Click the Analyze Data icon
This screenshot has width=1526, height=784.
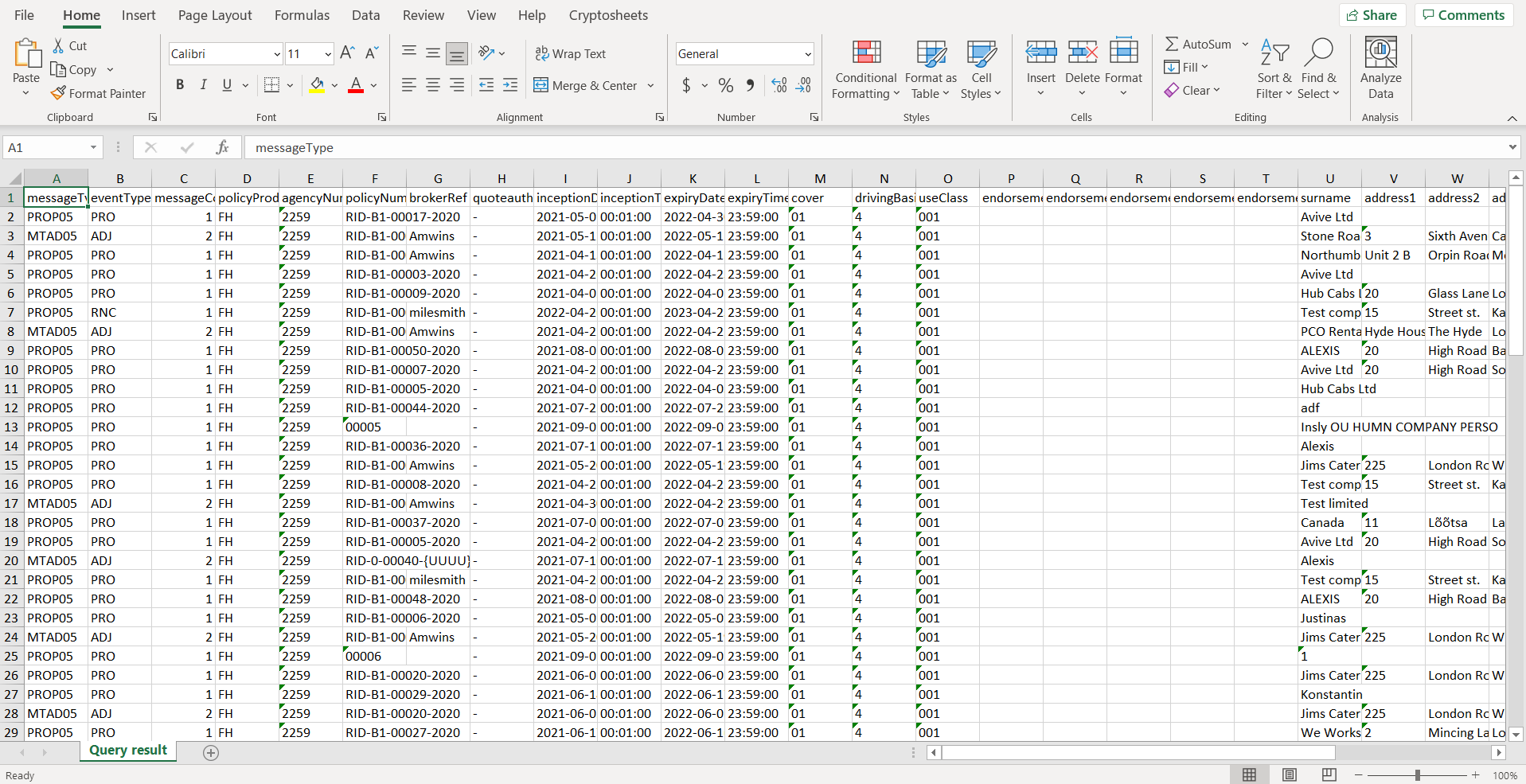(1380, 54)
